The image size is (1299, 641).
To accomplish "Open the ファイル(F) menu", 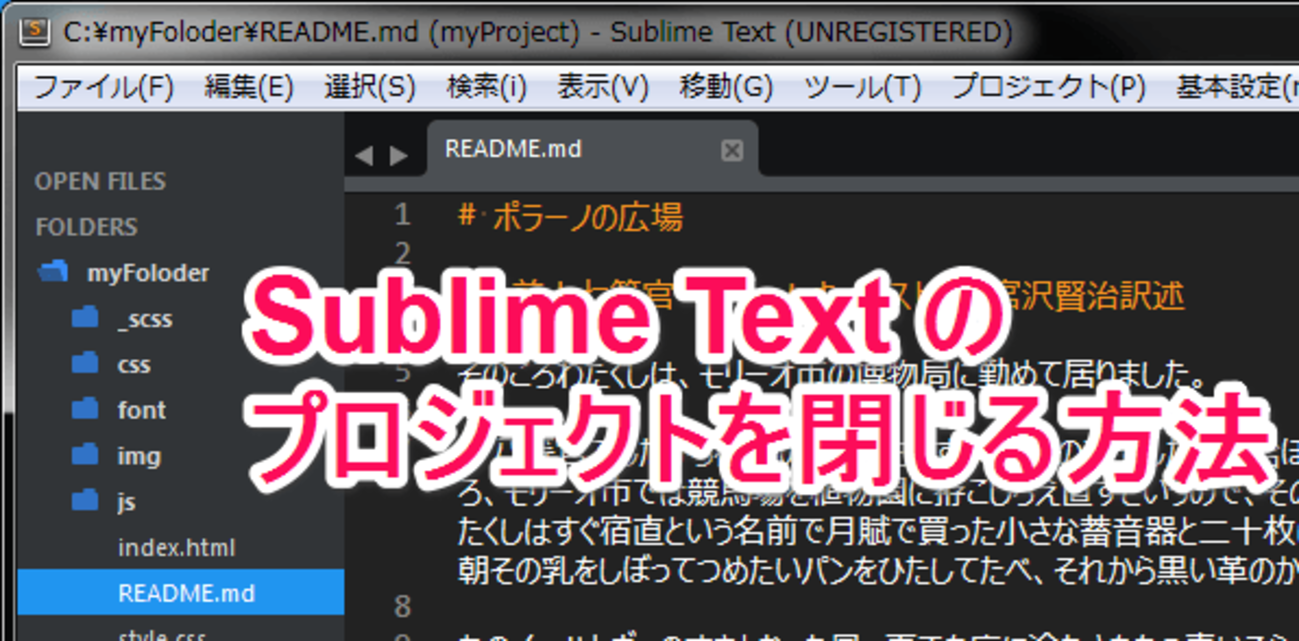I will point(104,87).
